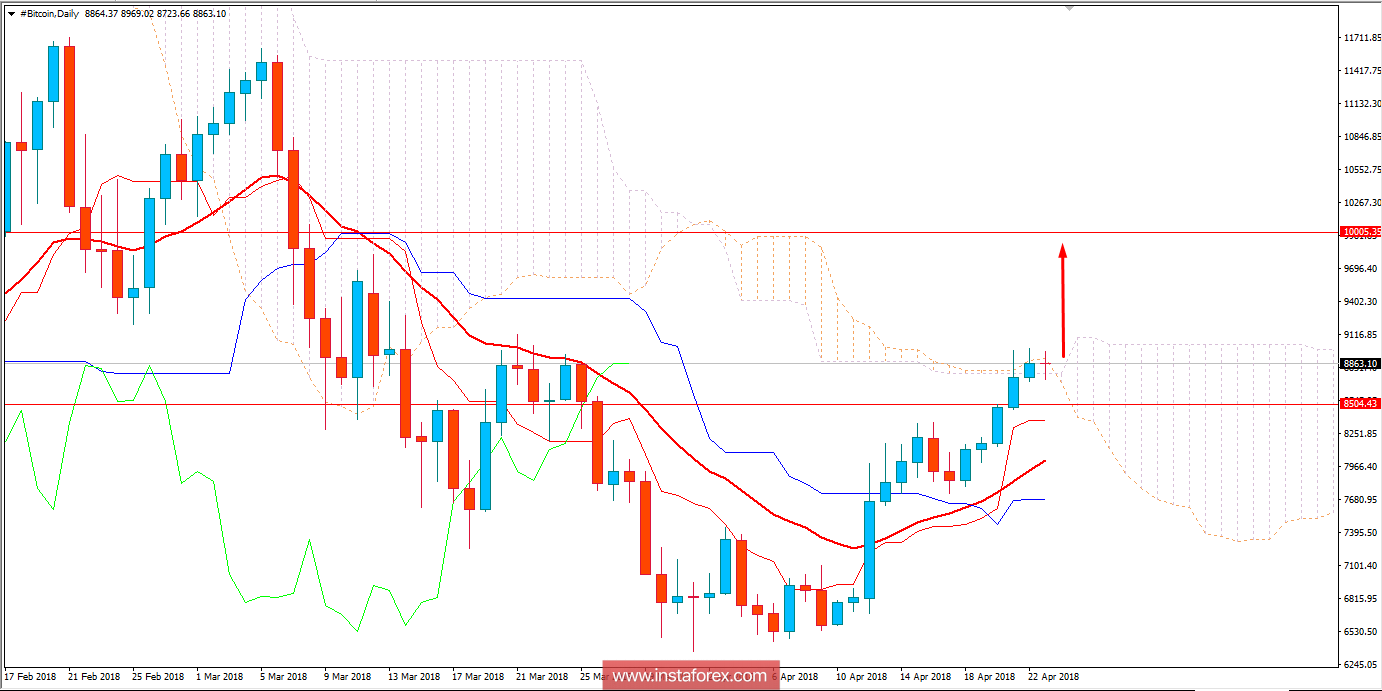
Task: Click date axis label 17 Mar 2018
Action: (478, 677)
